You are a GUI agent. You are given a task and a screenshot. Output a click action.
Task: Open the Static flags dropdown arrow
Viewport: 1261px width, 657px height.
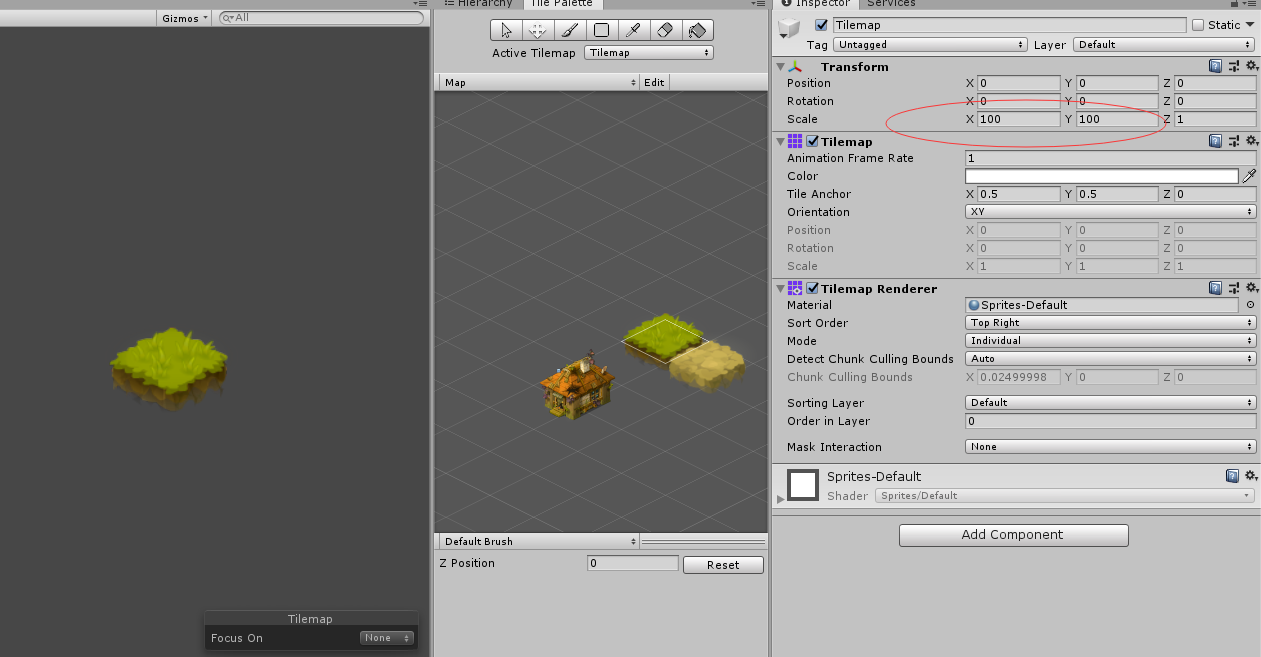[1250, 25]
